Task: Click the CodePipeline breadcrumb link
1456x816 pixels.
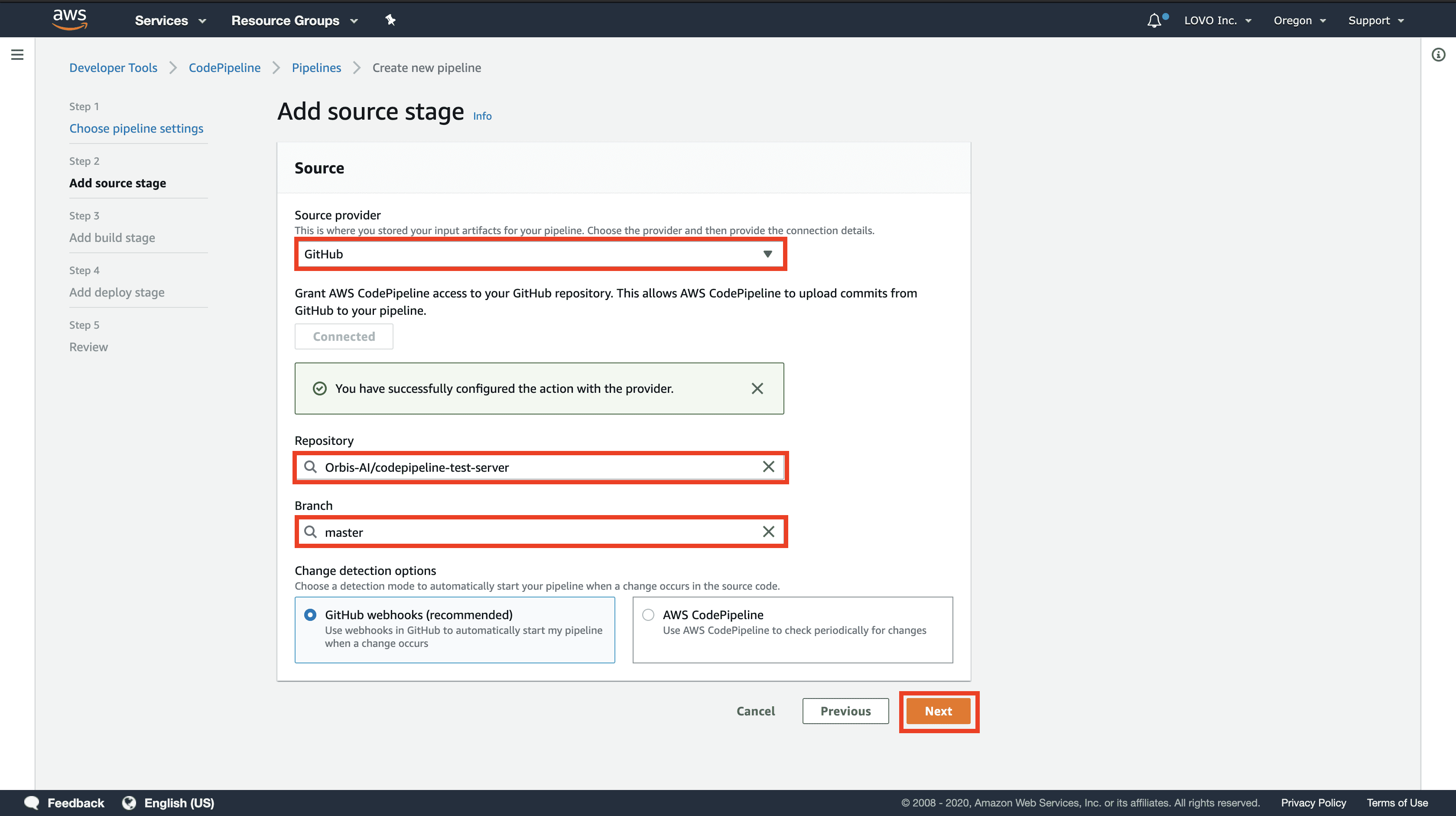Action: tap(224, 67)
